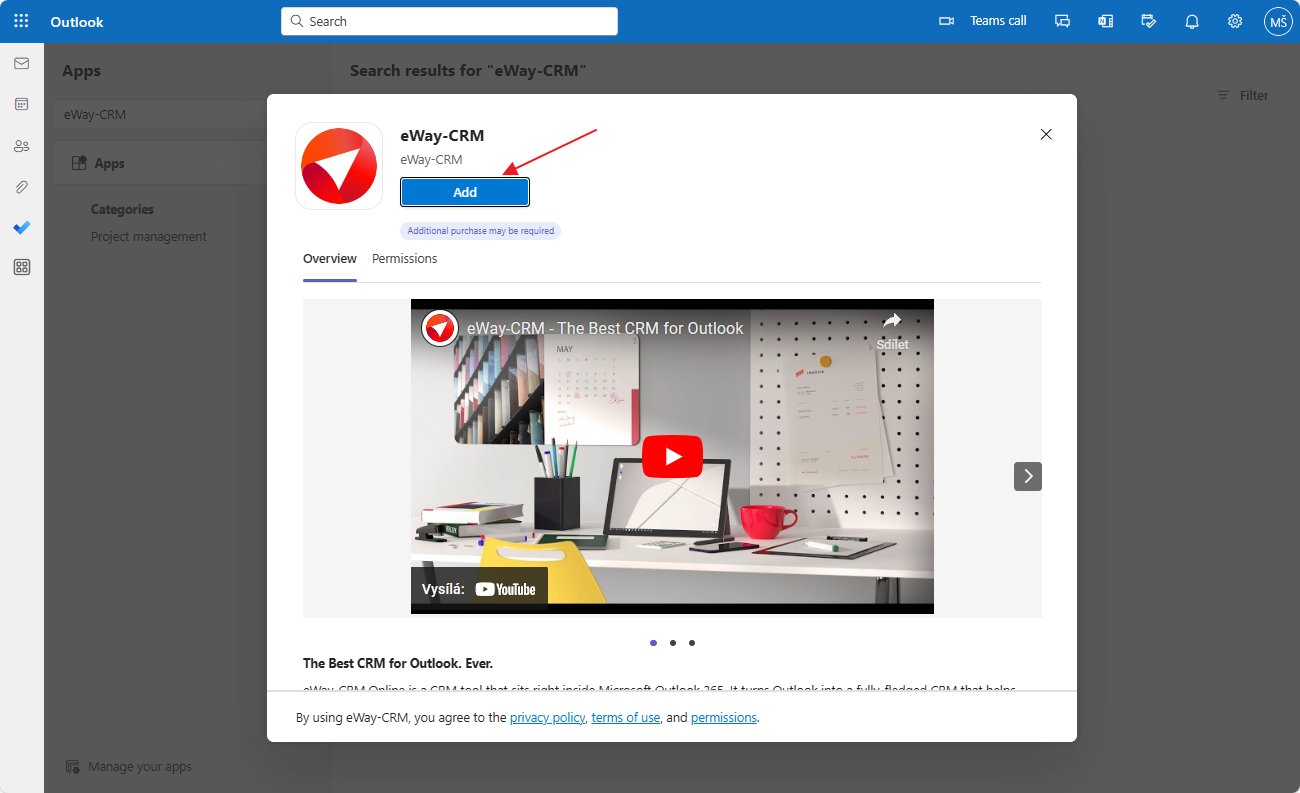Switch to the Overview tab
The image size is (1300, 793).
pyautogui.click(x=330, y=258)
